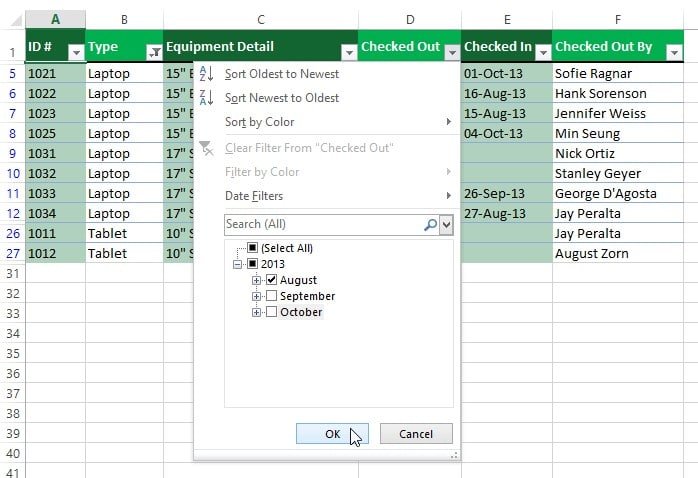Viewport: 698px width, 478px height.
Task: Select column F header
Action: [x=617, y=20]
